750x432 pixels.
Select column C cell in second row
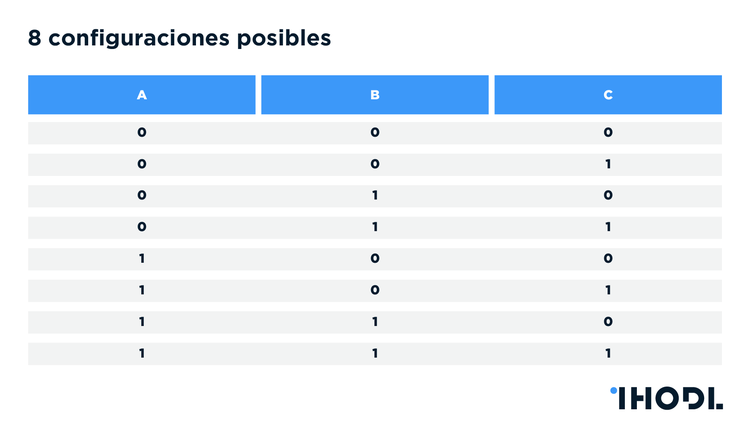tap(608, 164)
